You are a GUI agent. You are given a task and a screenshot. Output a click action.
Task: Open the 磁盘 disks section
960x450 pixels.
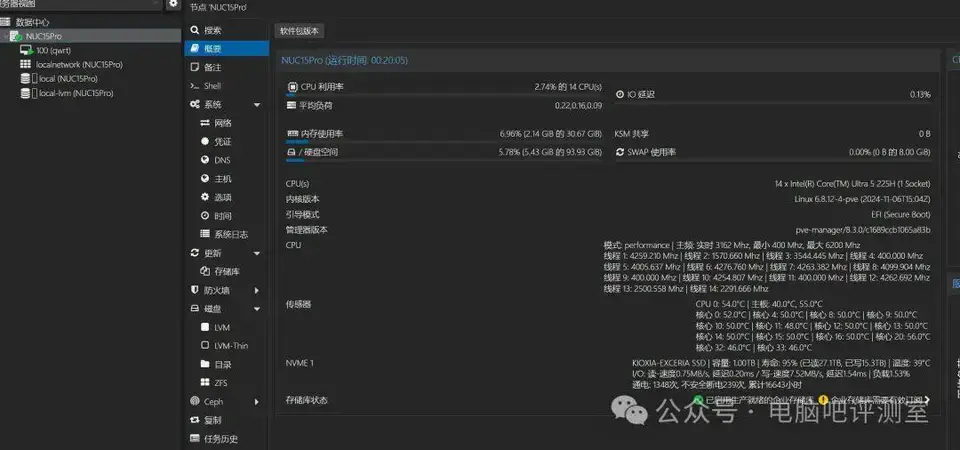pos(213,309)
